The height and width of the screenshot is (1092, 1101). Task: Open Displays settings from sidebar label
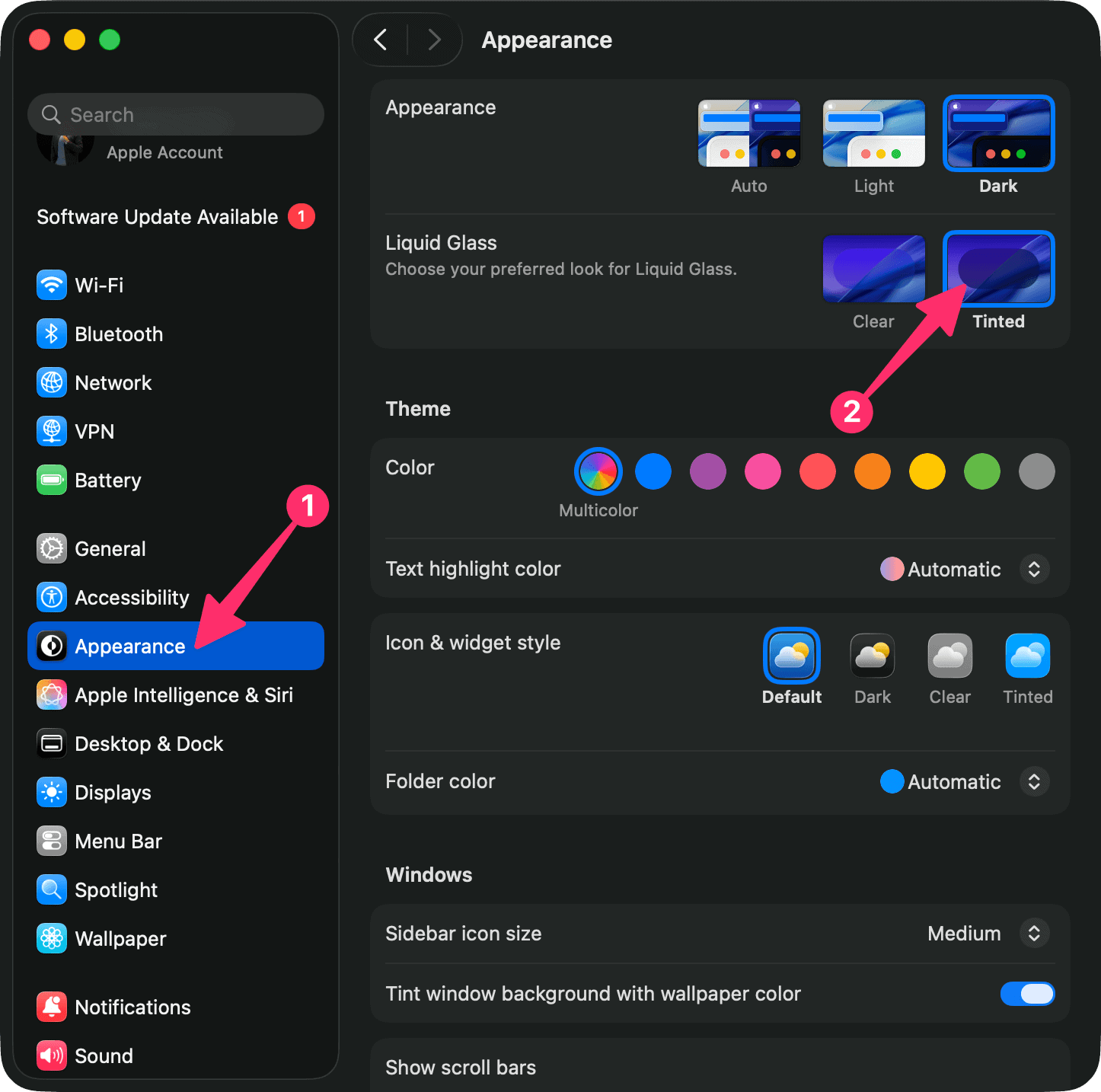[113, 793]
